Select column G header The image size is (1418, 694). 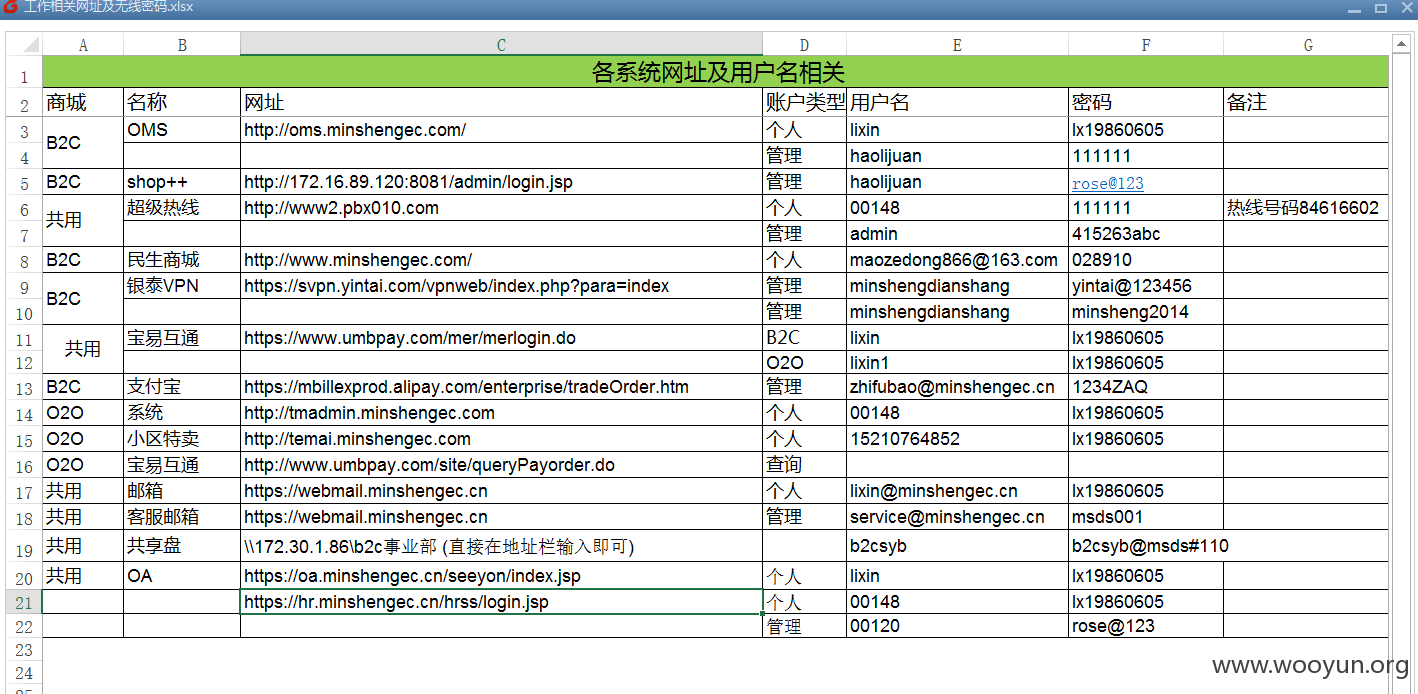[x=1307, y=45]
